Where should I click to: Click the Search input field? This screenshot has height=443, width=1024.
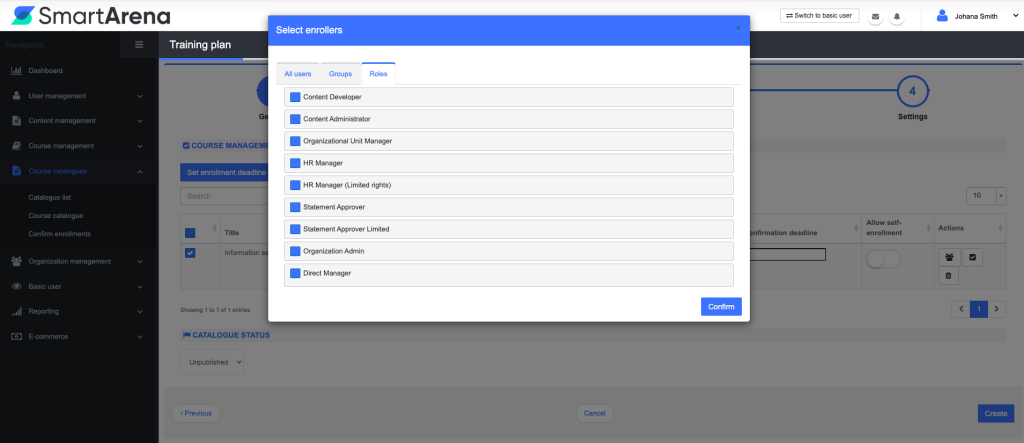tap(224, 196)
